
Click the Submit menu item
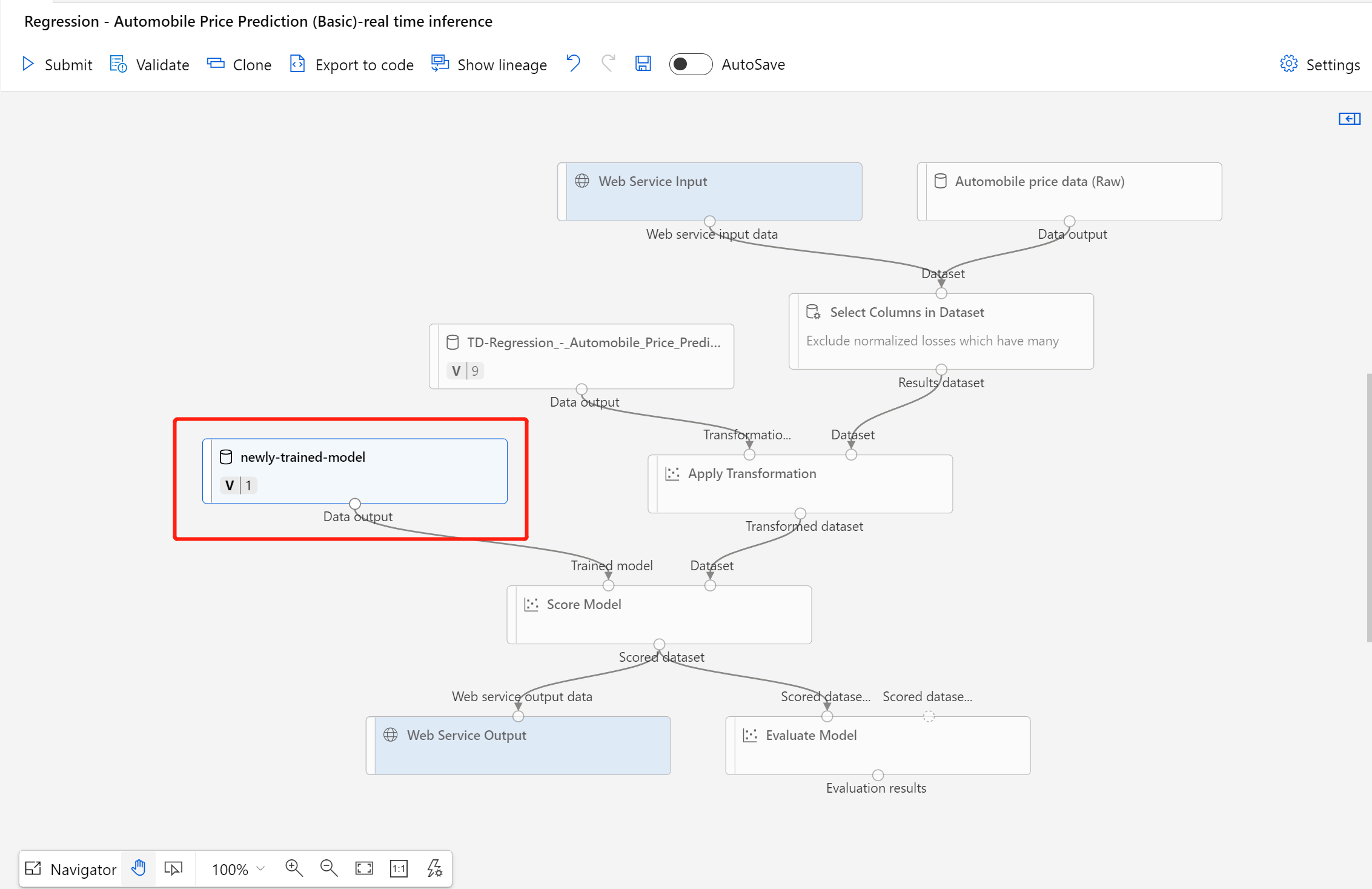[57, 65]
